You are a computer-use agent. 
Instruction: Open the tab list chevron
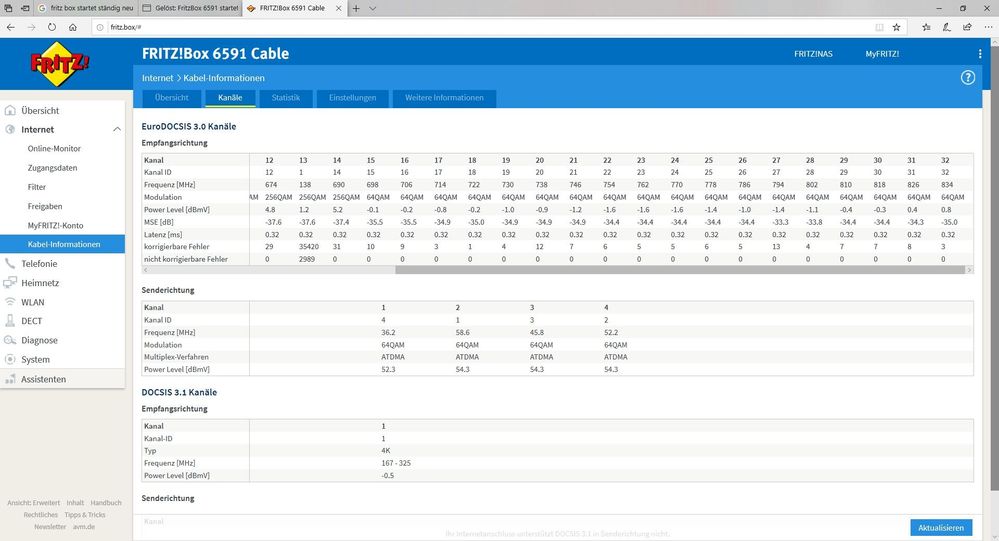pos(373,8)
